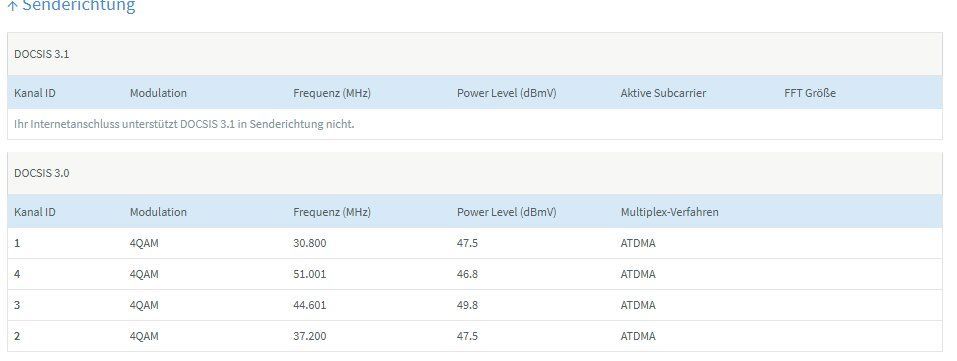Click Kanal ID header in DOCSIS 3.0 table
Image resolution: width=957 pixels, height=361 pixels.
pyautogui.click(x=35, y=212)
